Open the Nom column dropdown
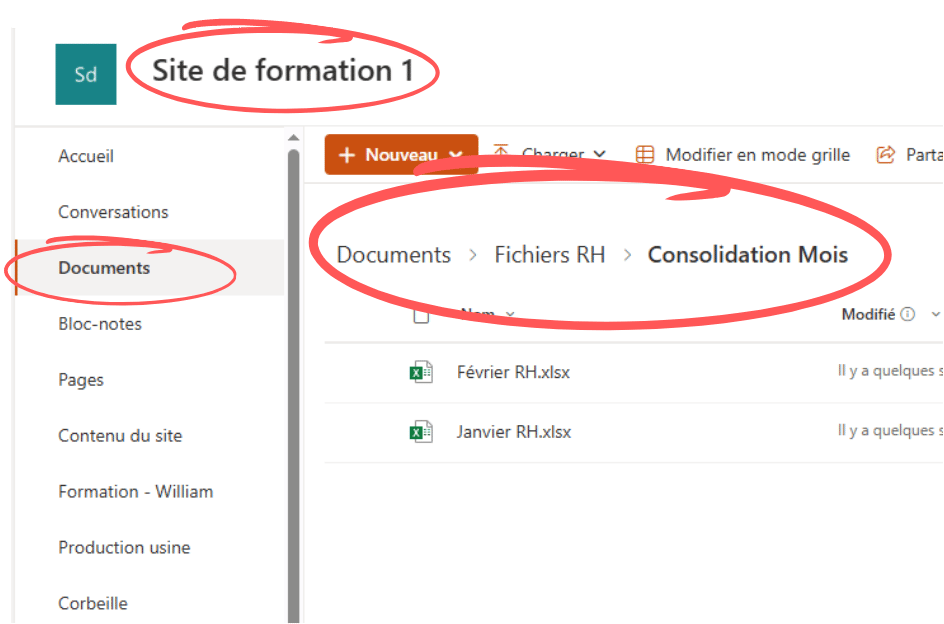 [x=510, y=313]
